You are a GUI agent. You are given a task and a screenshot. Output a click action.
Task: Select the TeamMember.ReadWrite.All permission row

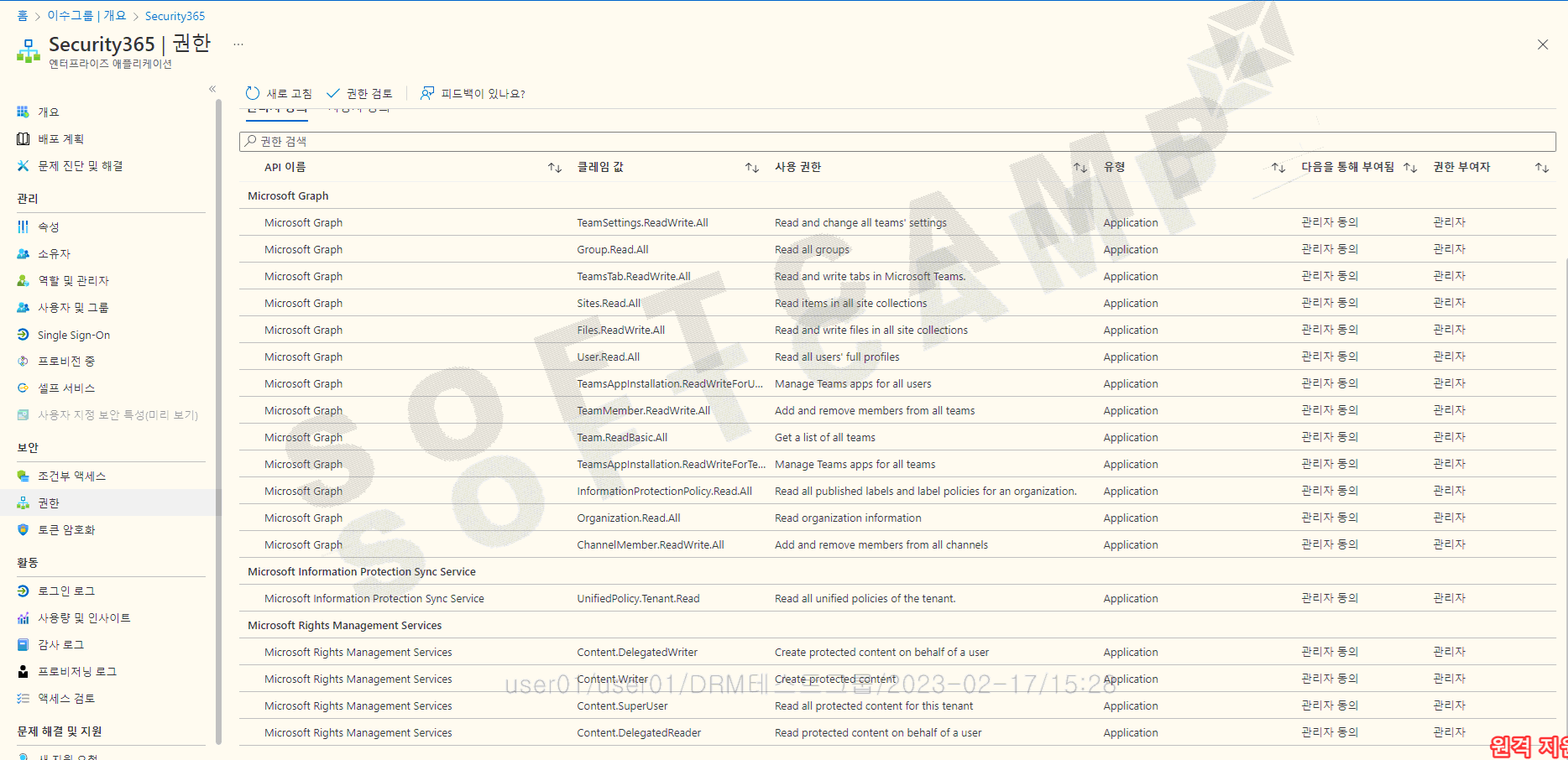tap(897, 410)
